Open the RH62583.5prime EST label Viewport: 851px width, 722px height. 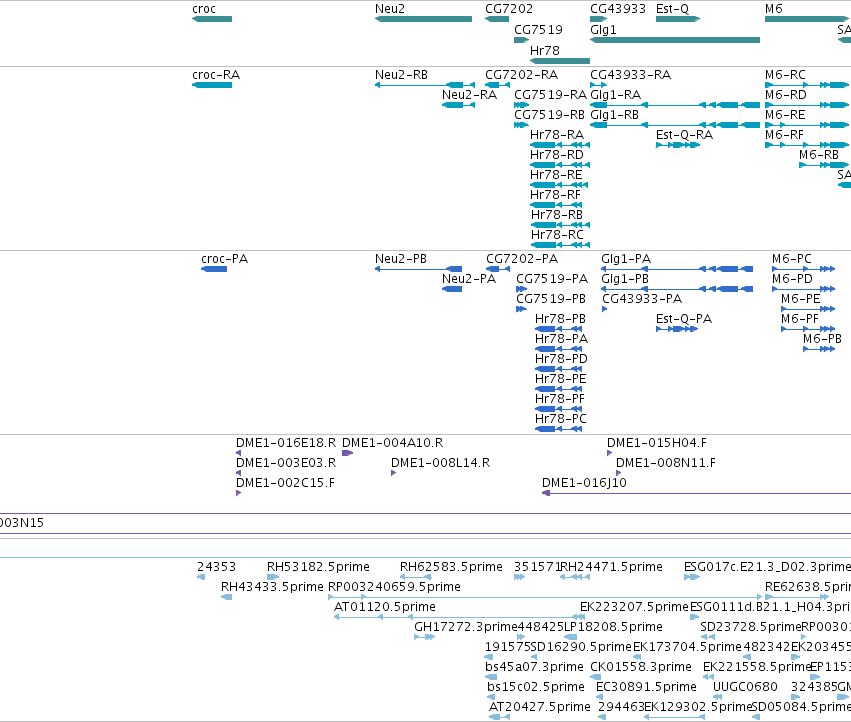pyautogui.click(x=451, y=567)
